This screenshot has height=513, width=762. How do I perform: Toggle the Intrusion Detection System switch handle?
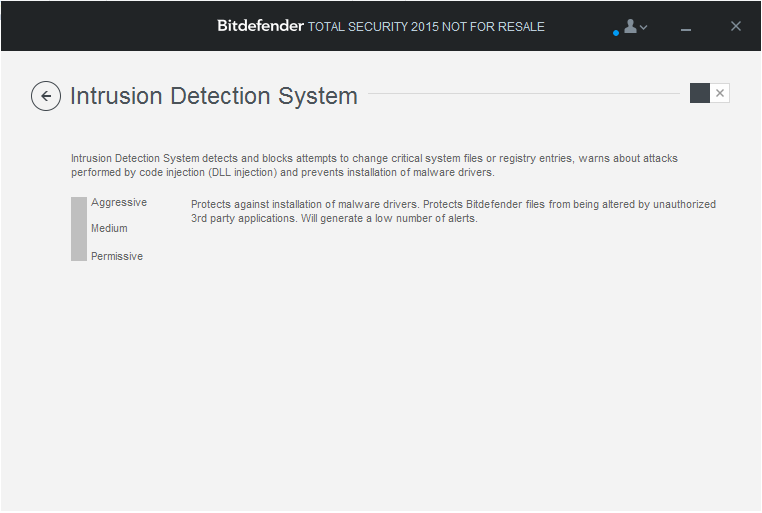click(700, 93)
